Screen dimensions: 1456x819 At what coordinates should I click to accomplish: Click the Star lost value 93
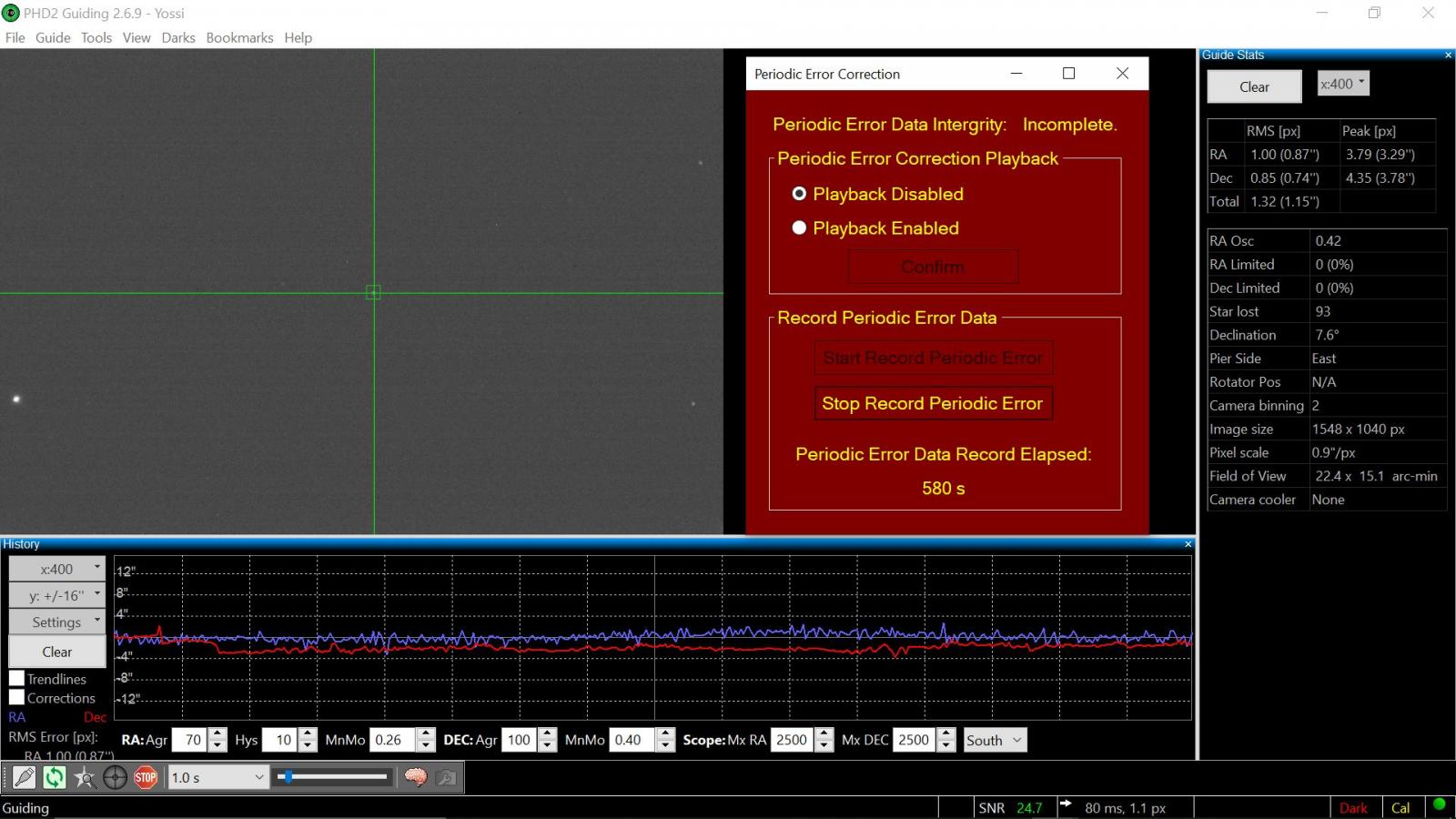tap(1322, 311)
